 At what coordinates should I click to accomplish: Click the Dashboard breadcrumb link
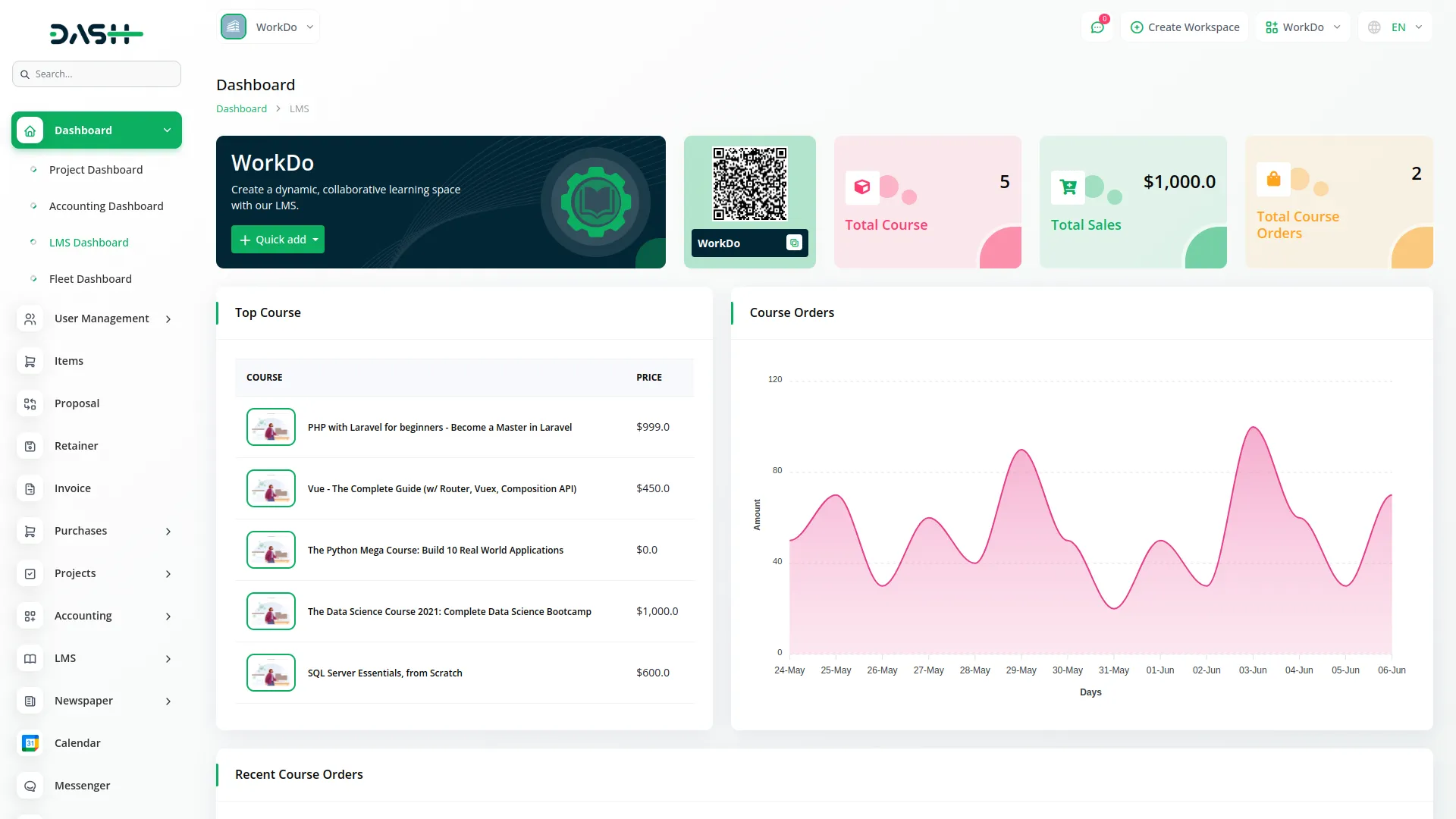[241, 108]
